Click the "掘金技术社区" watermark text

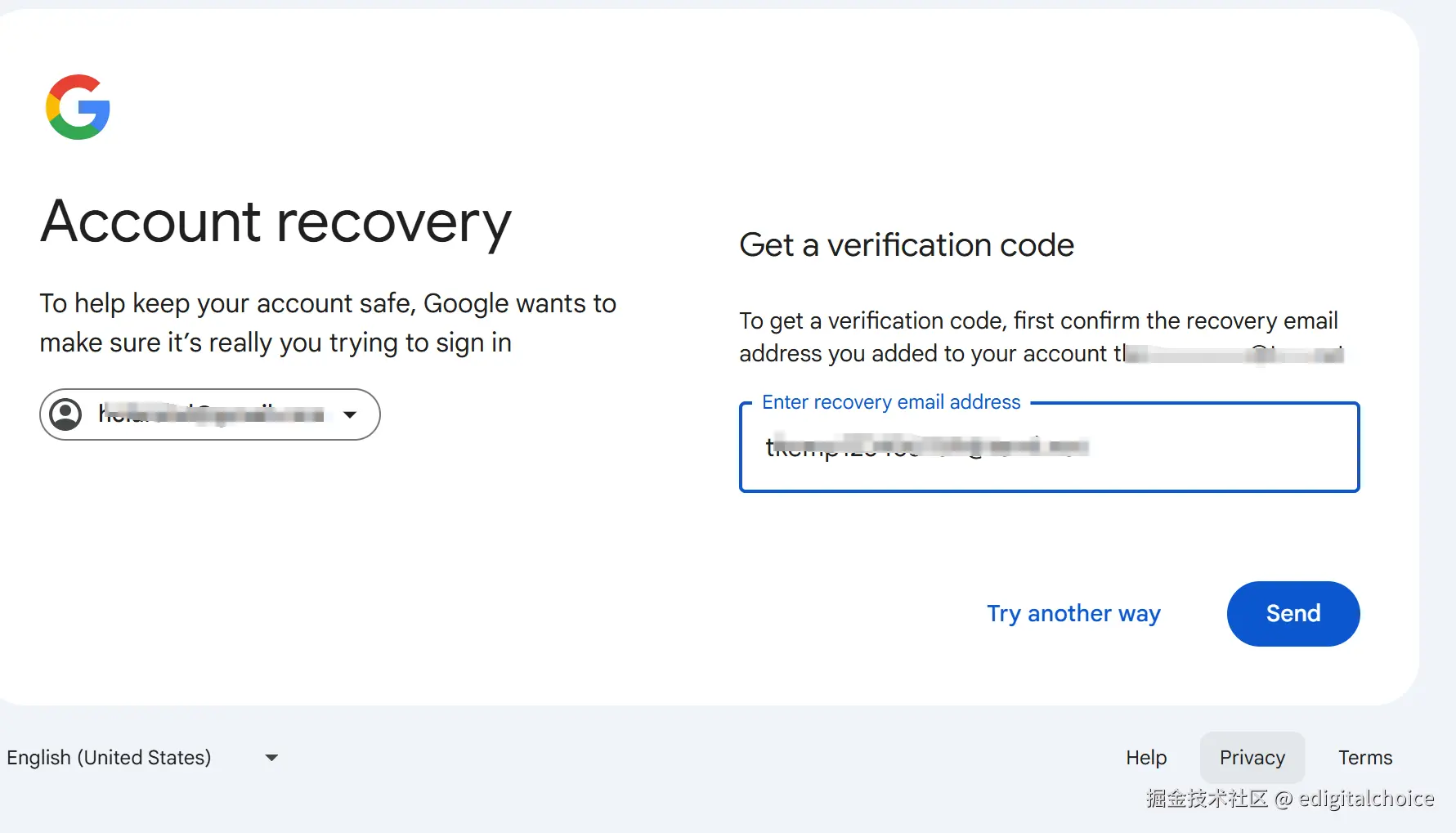pos(1207,799)
